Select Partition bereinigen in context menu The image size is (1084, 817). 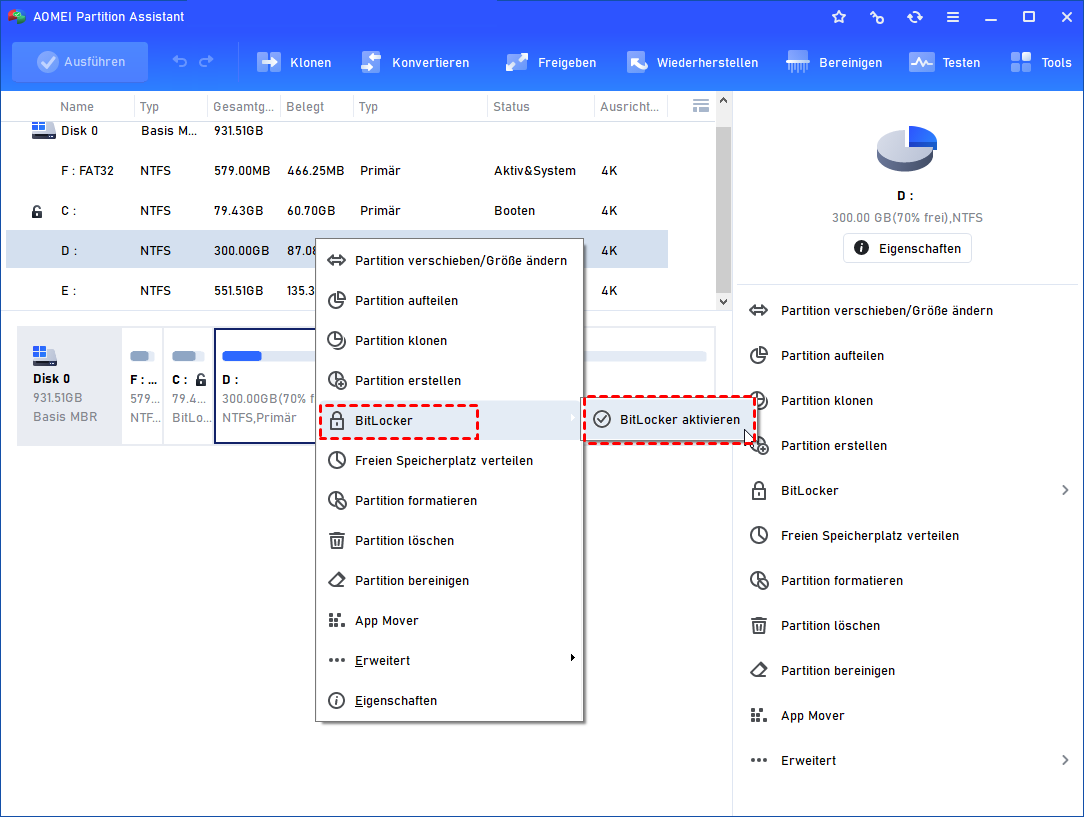click(449, 581)
